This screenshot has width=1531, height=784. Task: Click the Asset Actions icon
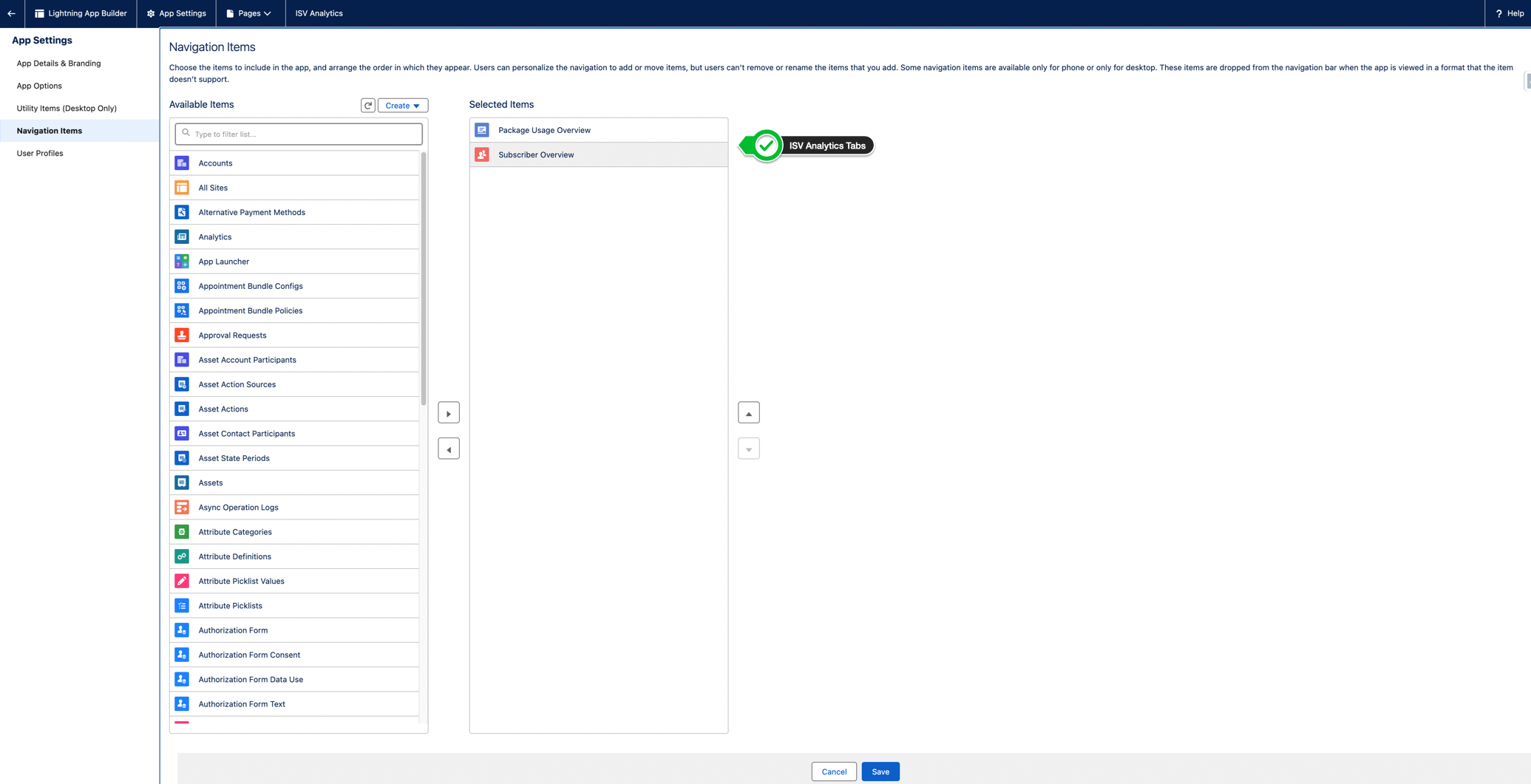pos(182,409)
